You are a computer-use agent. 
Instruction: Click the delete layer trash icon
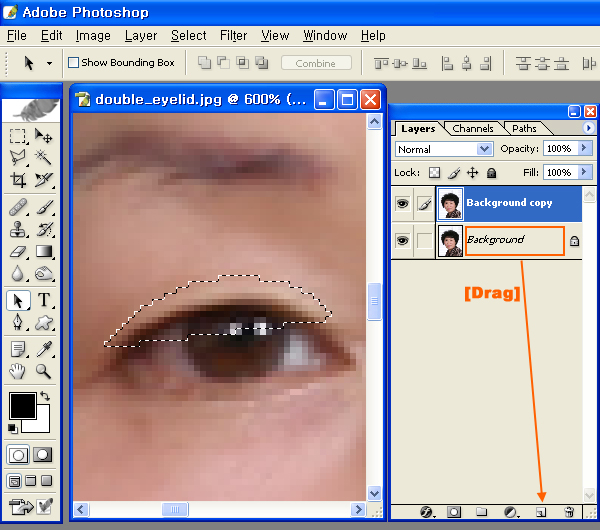coord(569,512)
